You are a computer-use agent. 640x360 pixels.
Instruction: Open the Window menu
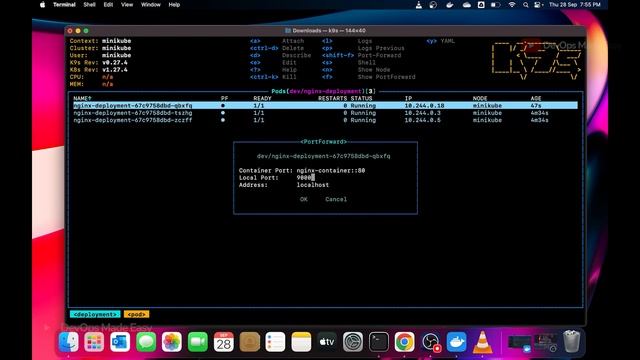[x=151, y=5]
